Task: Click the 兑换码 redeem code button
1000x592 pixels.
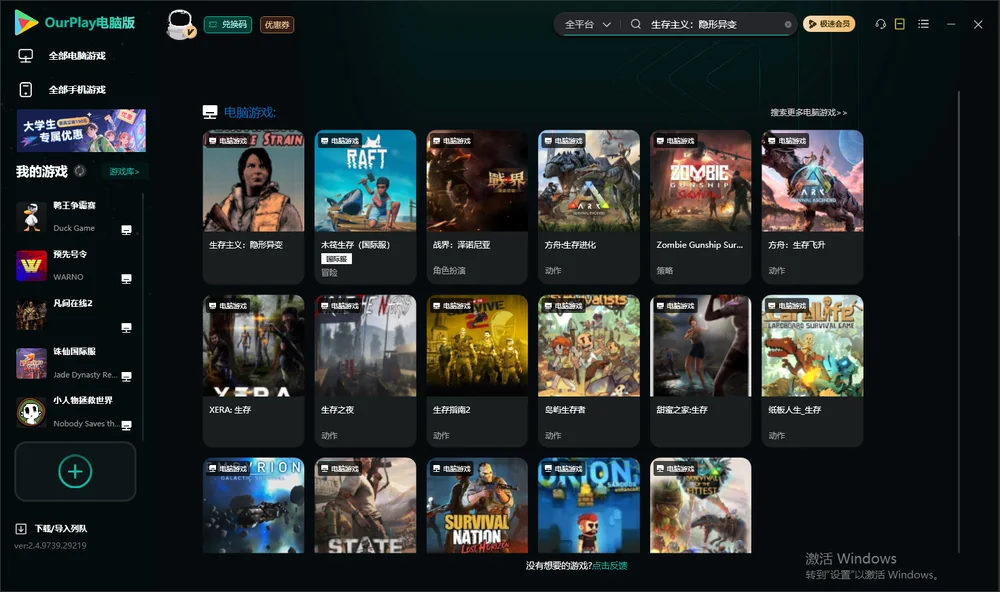Action: pos(228,25)
